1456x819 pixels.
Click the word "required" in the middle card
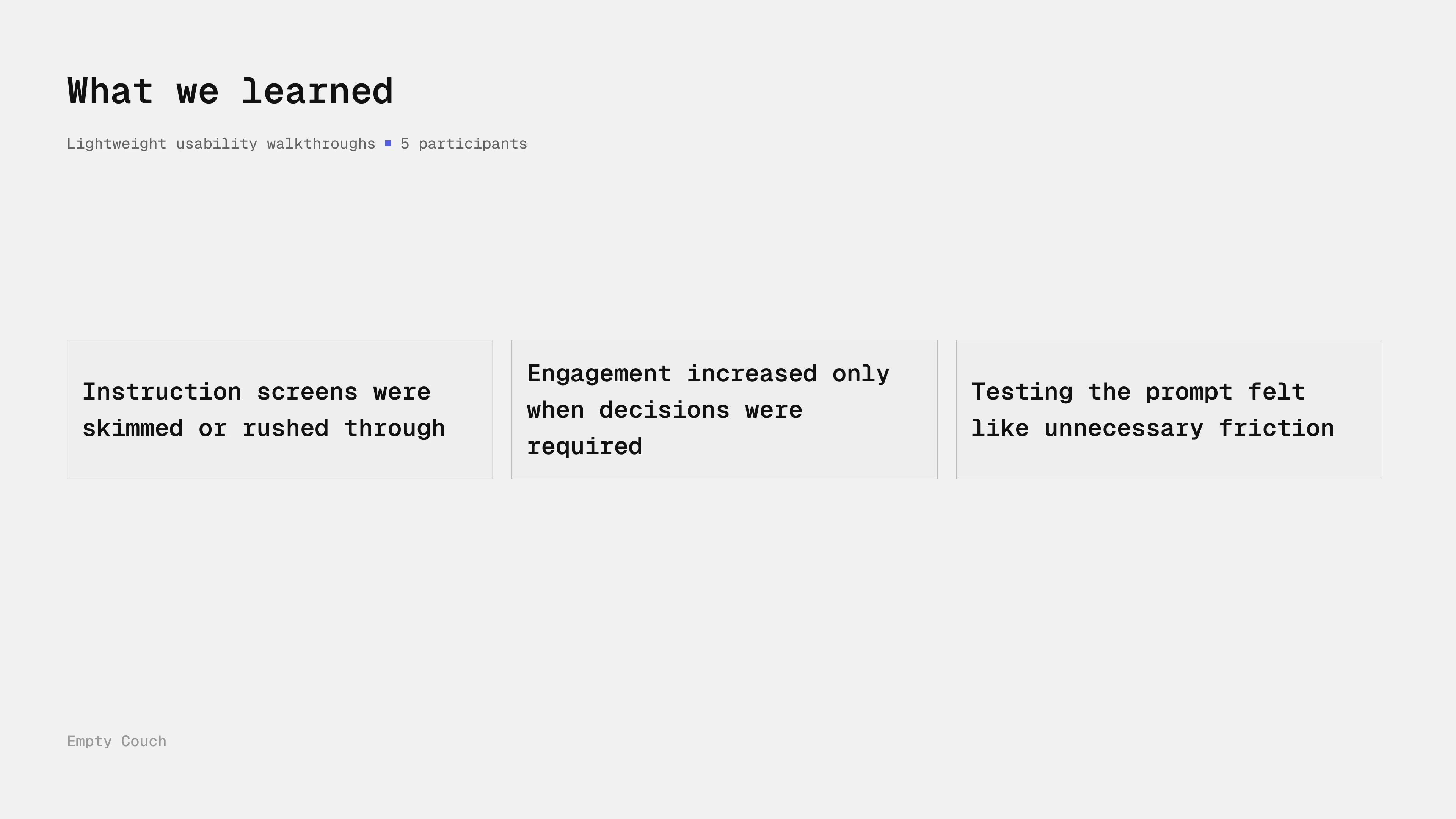click(584, 447)
